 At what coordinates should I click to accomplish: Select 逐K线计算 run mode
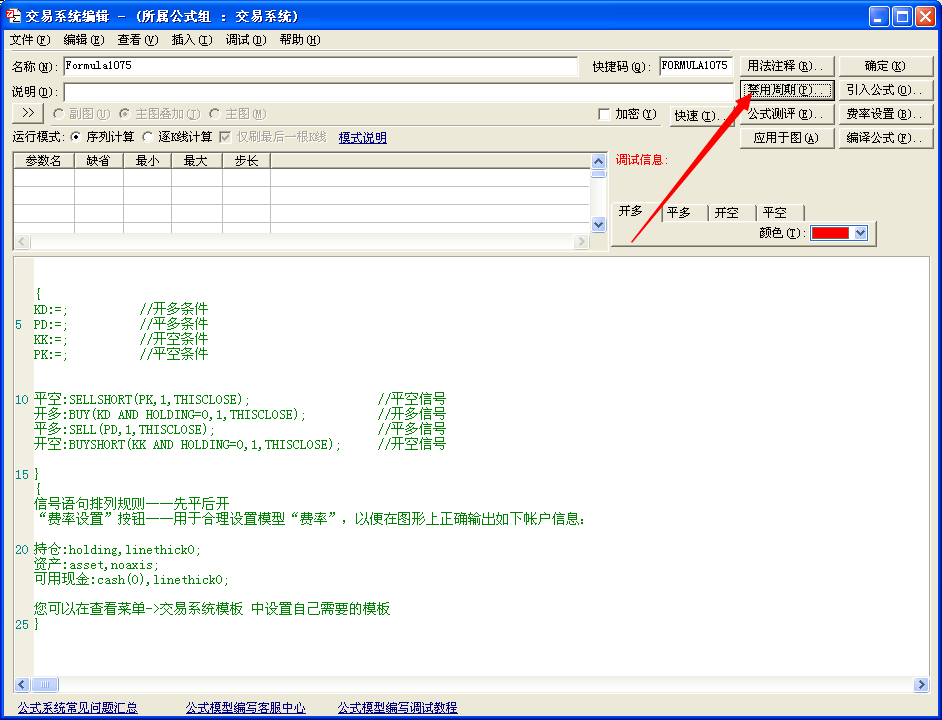point(177,137)
